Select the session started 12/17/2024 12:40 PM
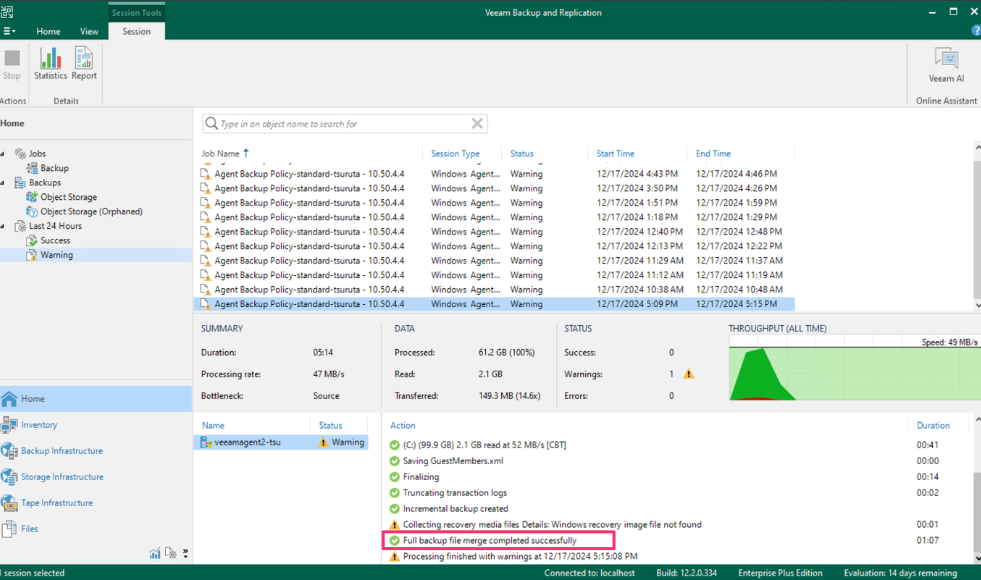Image resolution: width=981 pixels, height=580 pixels. click(x=494, y=231)
